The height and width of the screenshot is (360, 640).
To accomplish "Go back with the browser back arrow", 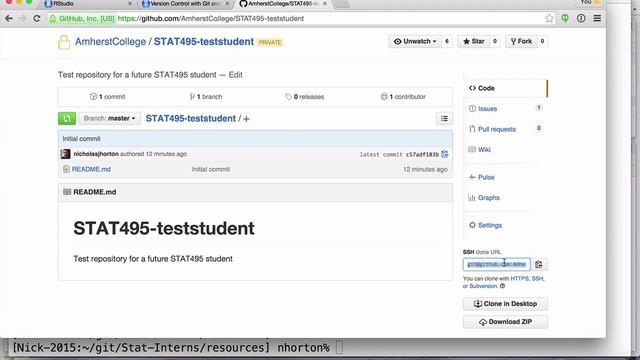I will coord(9,18).
